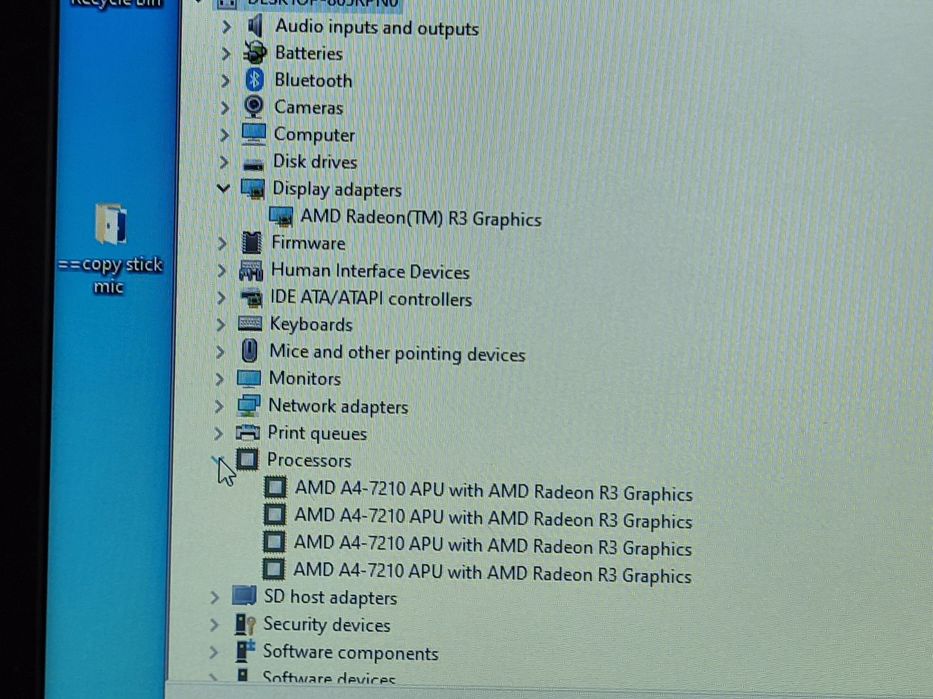The height and width of the screenshot is (699, 933).
Task: Click the Network adapters icon
Action: pos(248,406)
